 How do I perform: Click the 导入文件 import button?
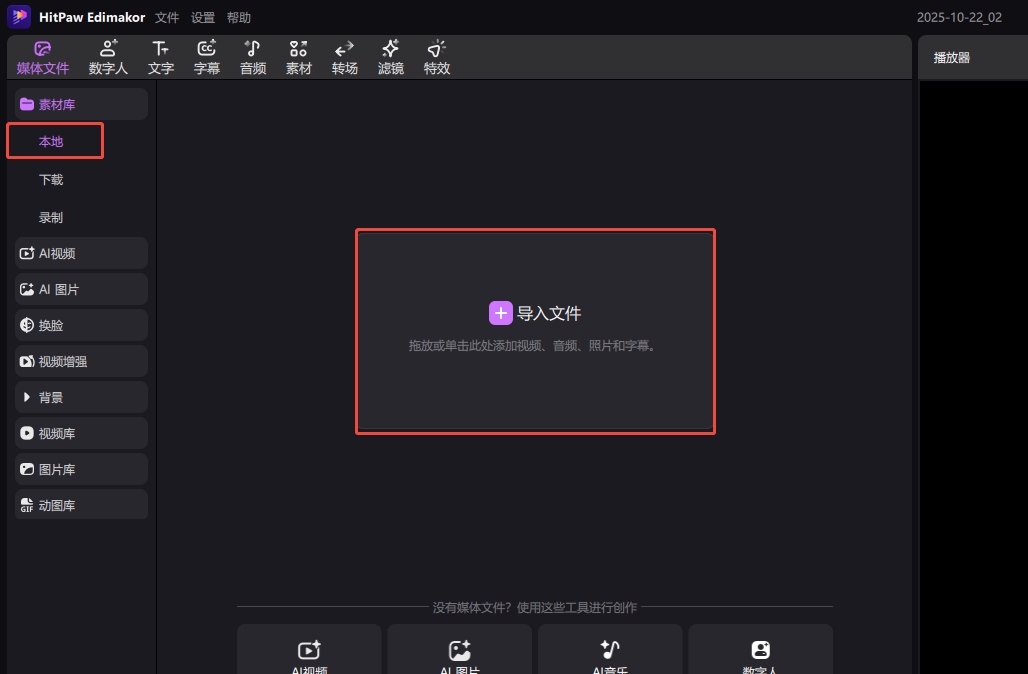535,313
